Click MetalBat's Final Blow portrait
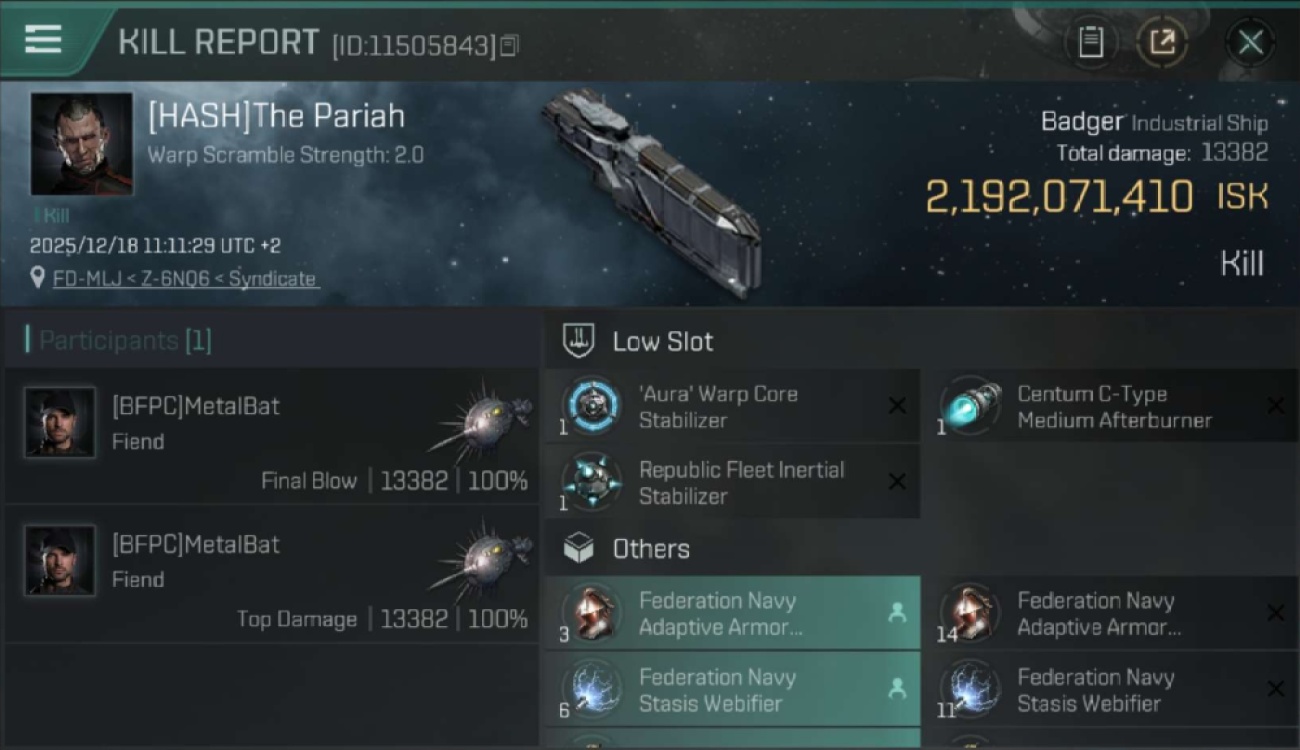The image size is (1300, 750). [x=60, y=422]
